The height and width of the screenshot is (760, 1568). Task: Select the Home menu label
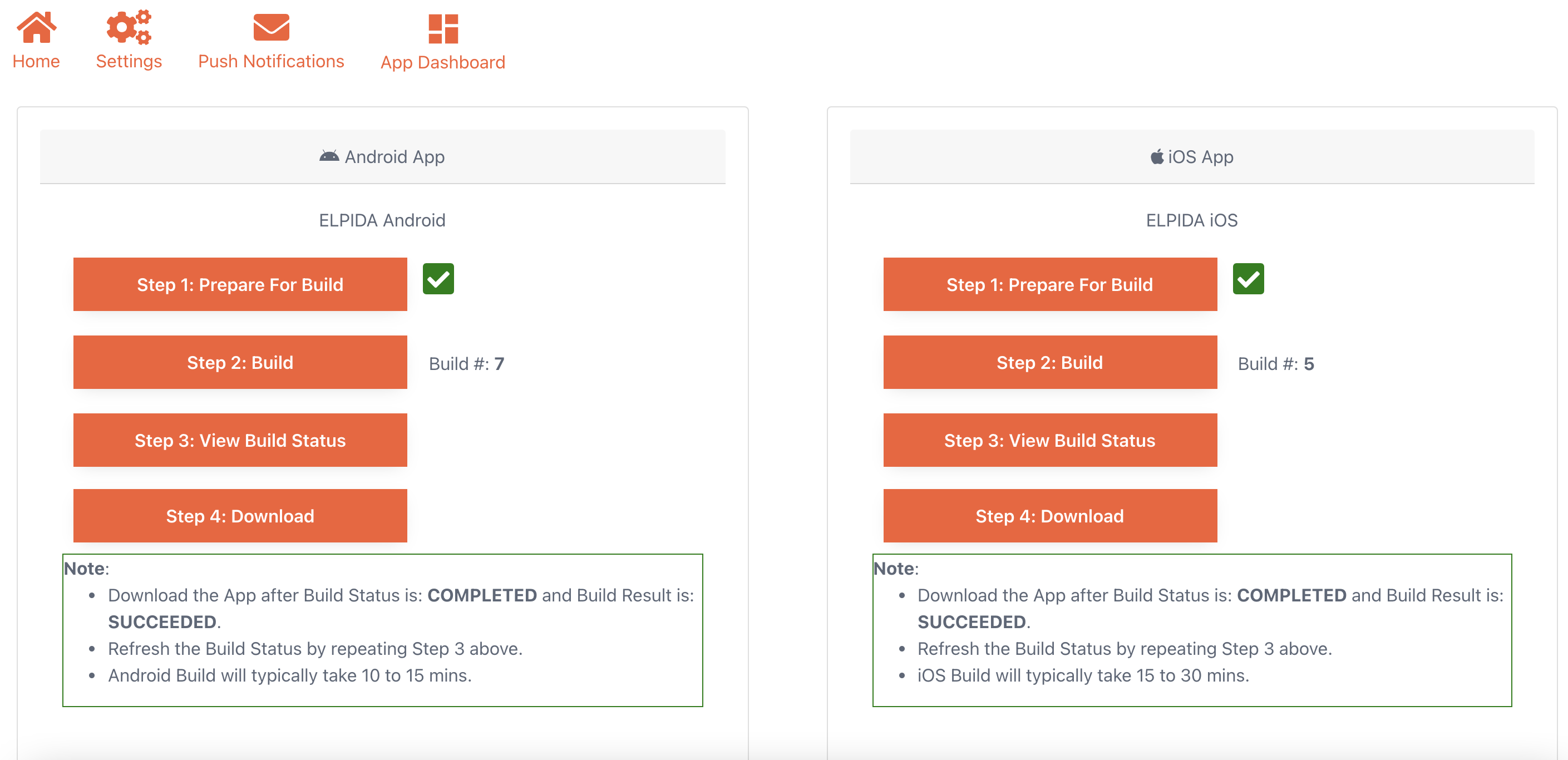click(36, 61)
